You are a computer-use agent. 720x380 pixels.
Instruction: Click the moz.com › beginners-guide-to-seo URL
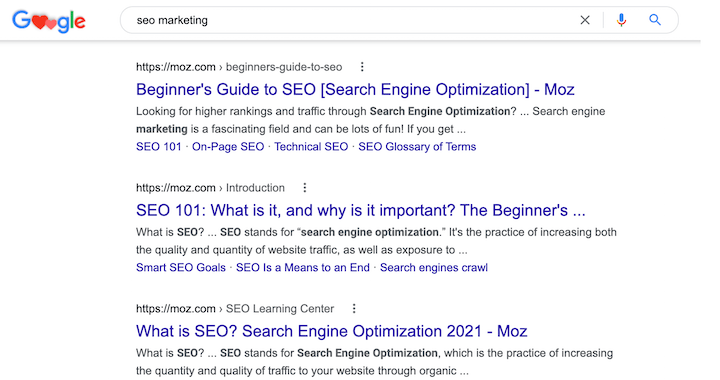239,67
